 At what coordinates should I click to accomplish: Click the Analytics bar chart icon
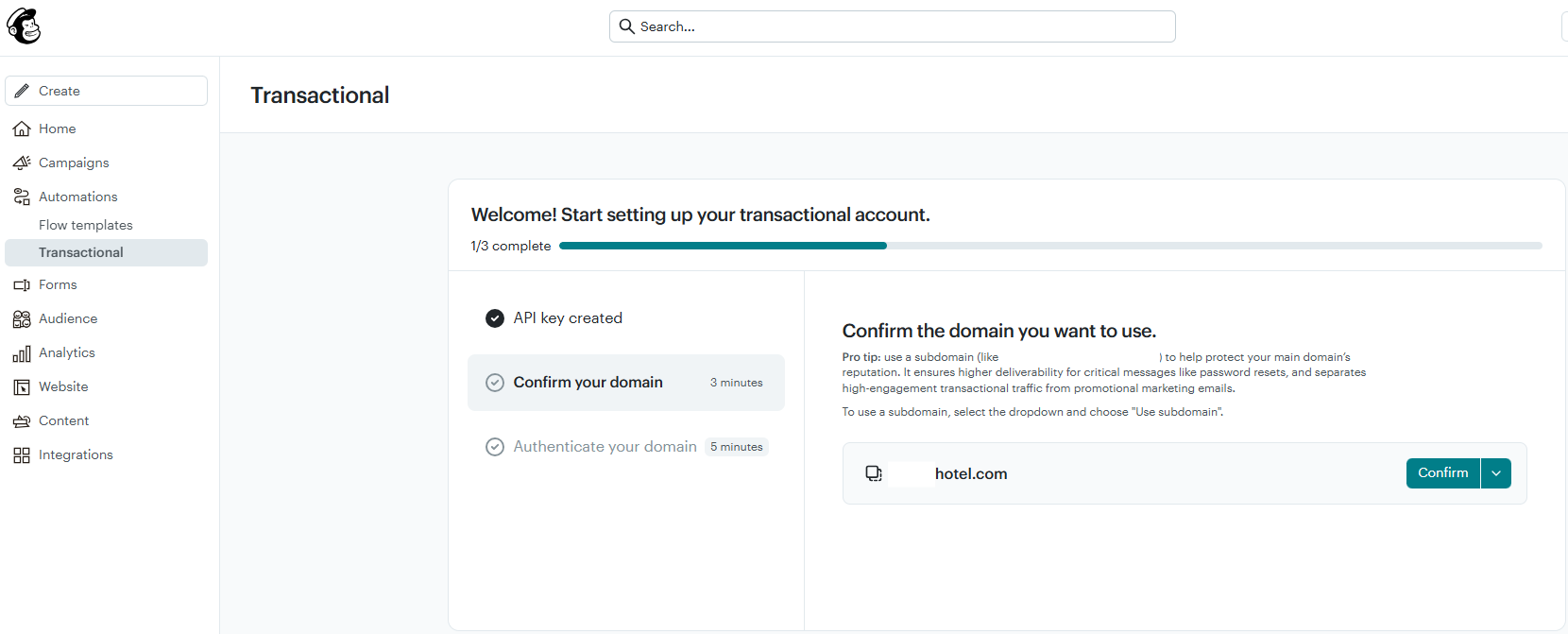click(22, 353)
